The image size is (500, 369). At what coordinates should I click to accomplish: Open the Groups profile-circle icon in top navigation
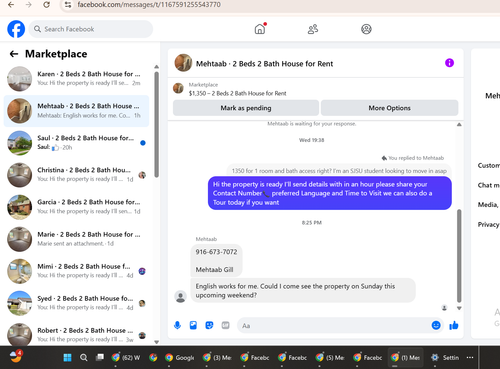(x=366, y=29)
